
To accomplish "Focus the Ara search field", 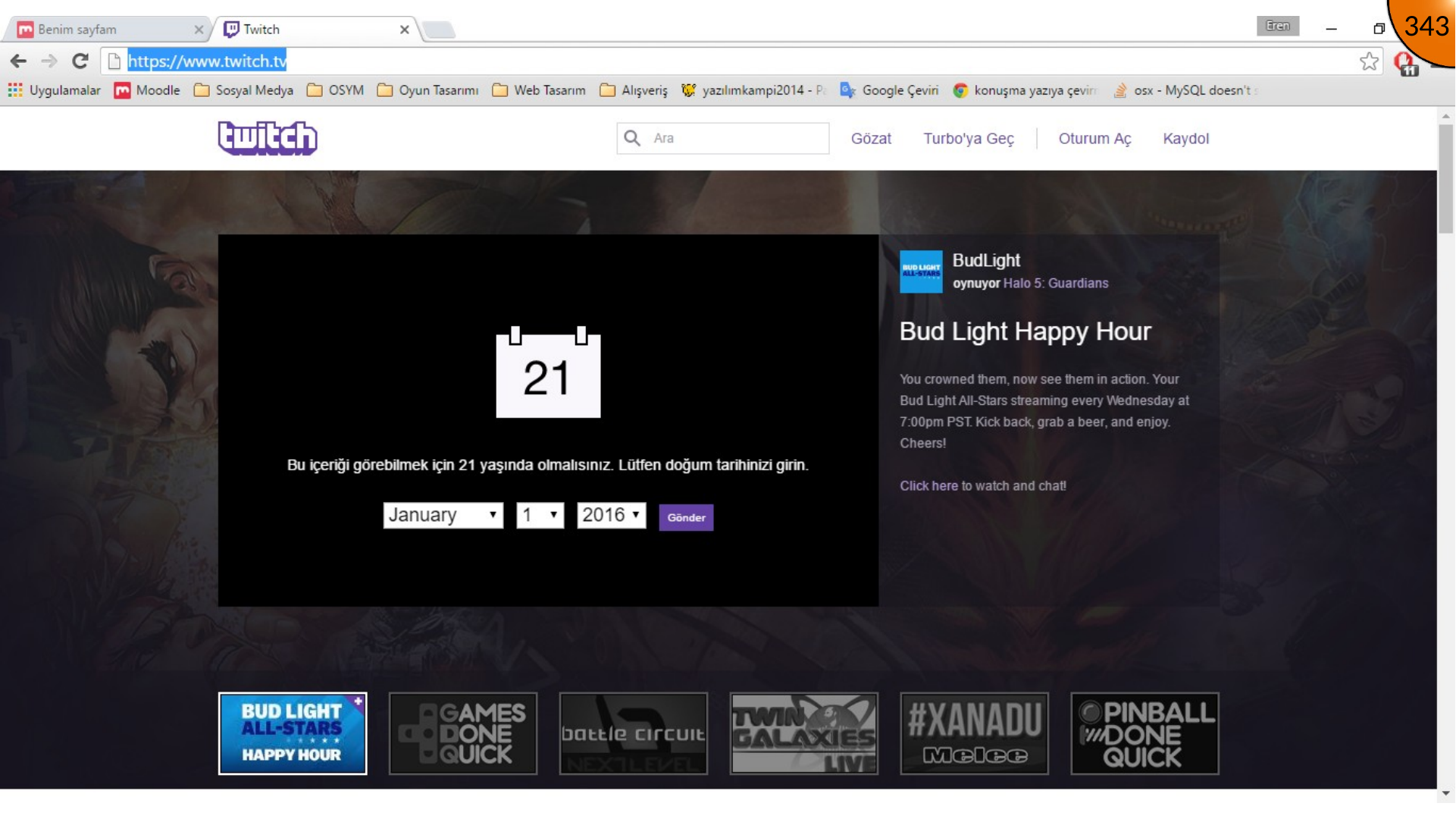I will click(x=723, y=138).
